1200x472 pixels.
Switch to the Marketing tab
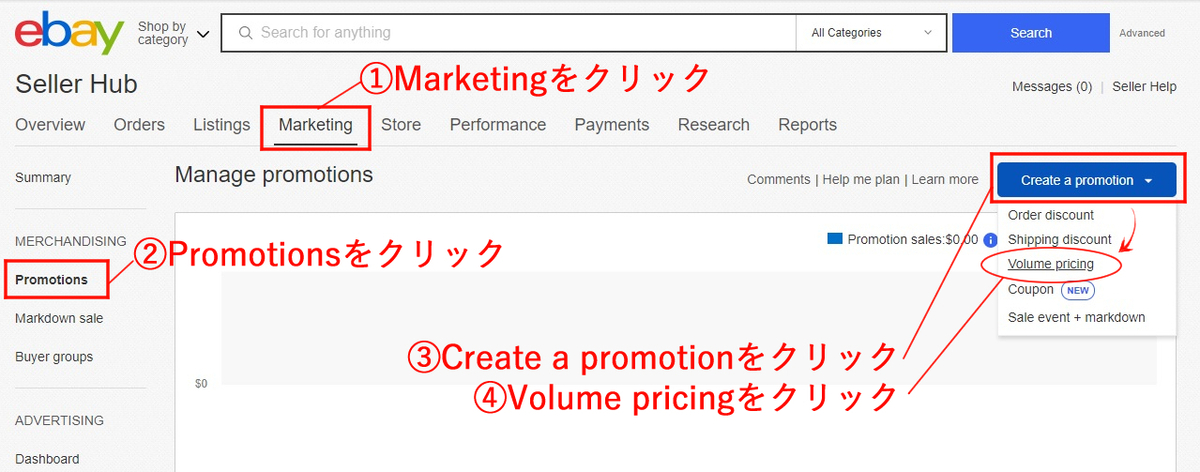tap(316, 125)
